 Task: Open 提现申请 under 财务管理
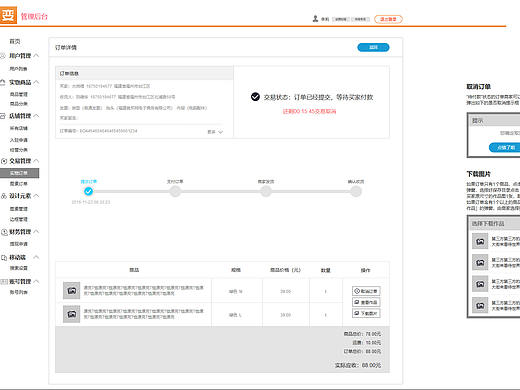pos(19,244)
